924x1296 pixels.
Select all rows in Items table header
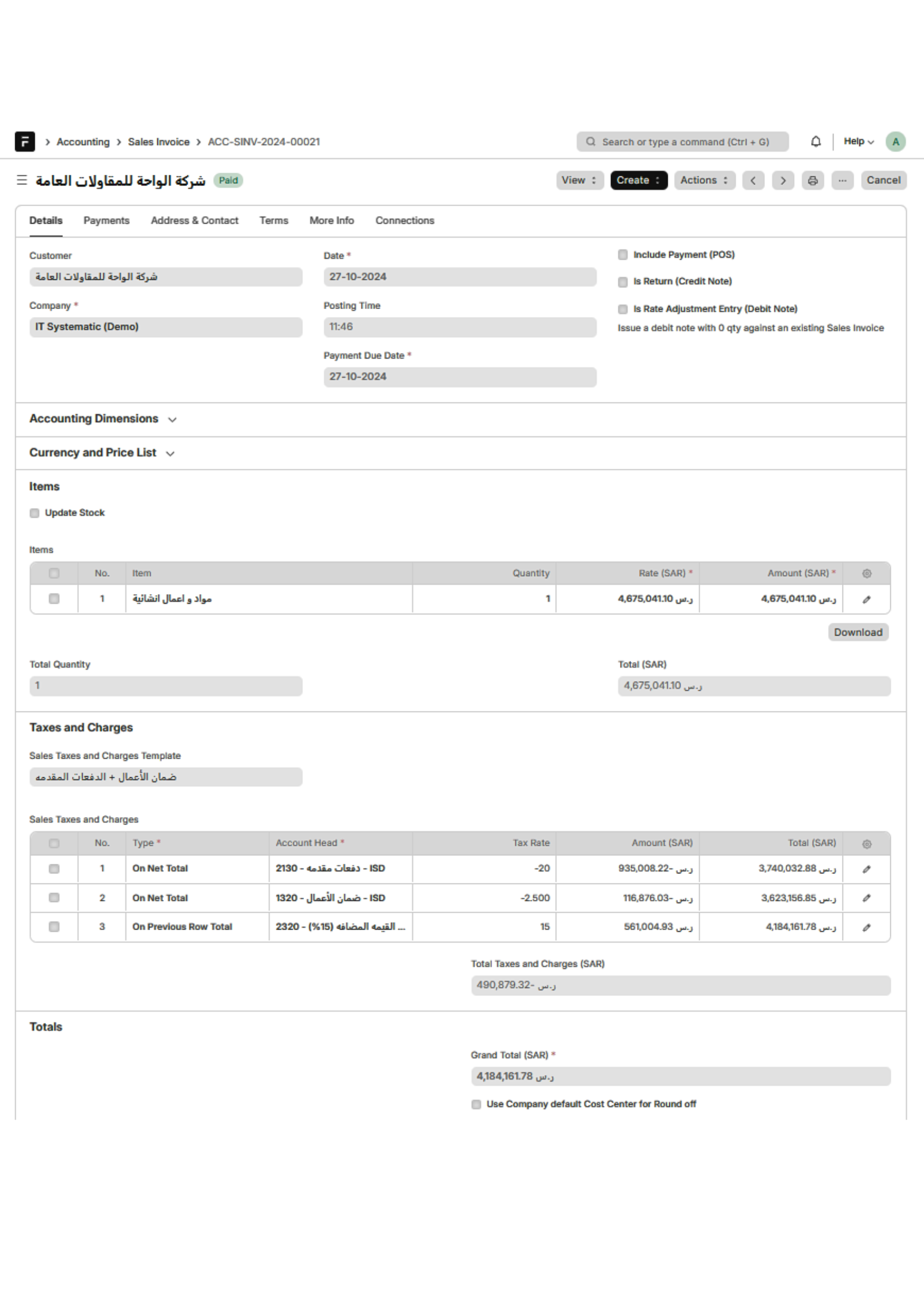53,573
